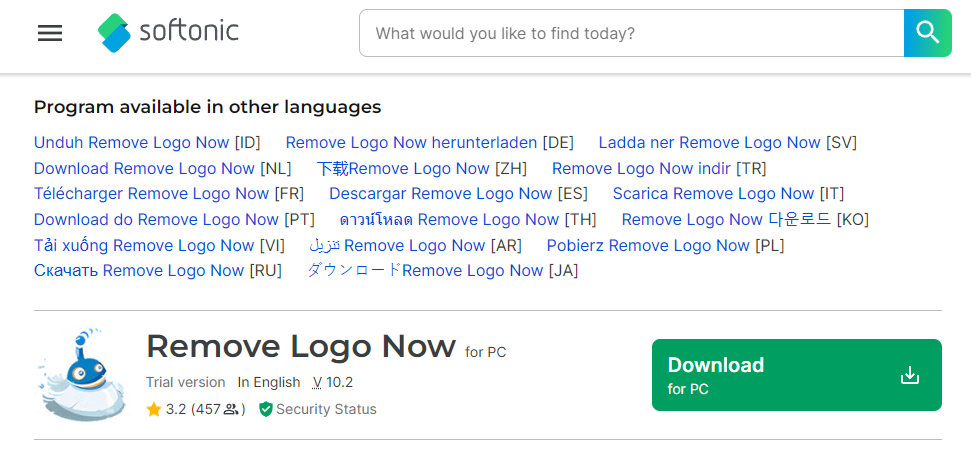The height and width of the screenshot is (452, 971).
Task: Click the Softonic logo
Action: tap(168, 33)
